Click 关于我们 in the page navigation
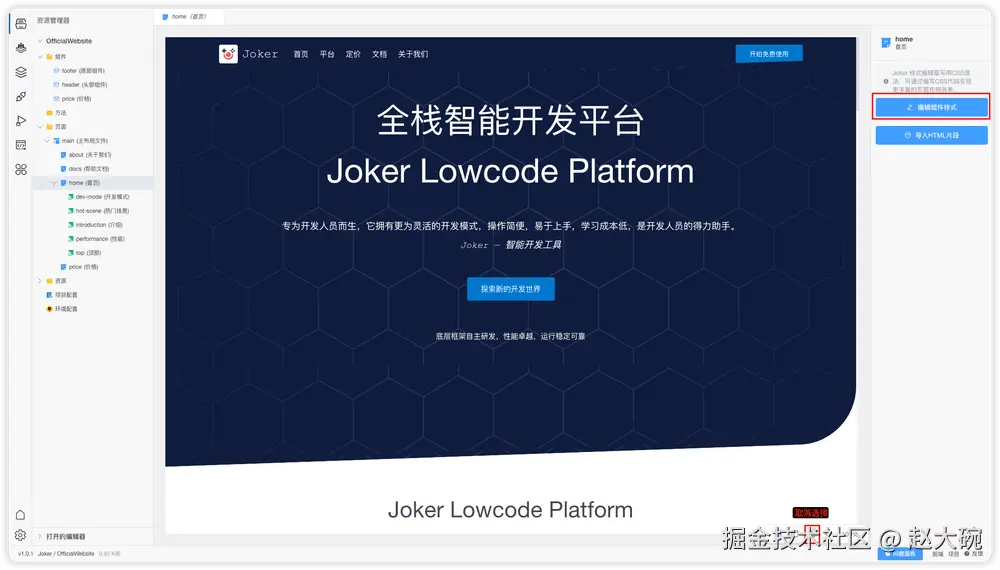Image resolution: width=1000 pixels, height=570 pixels. pyautogui.click(x=413, y=54)
